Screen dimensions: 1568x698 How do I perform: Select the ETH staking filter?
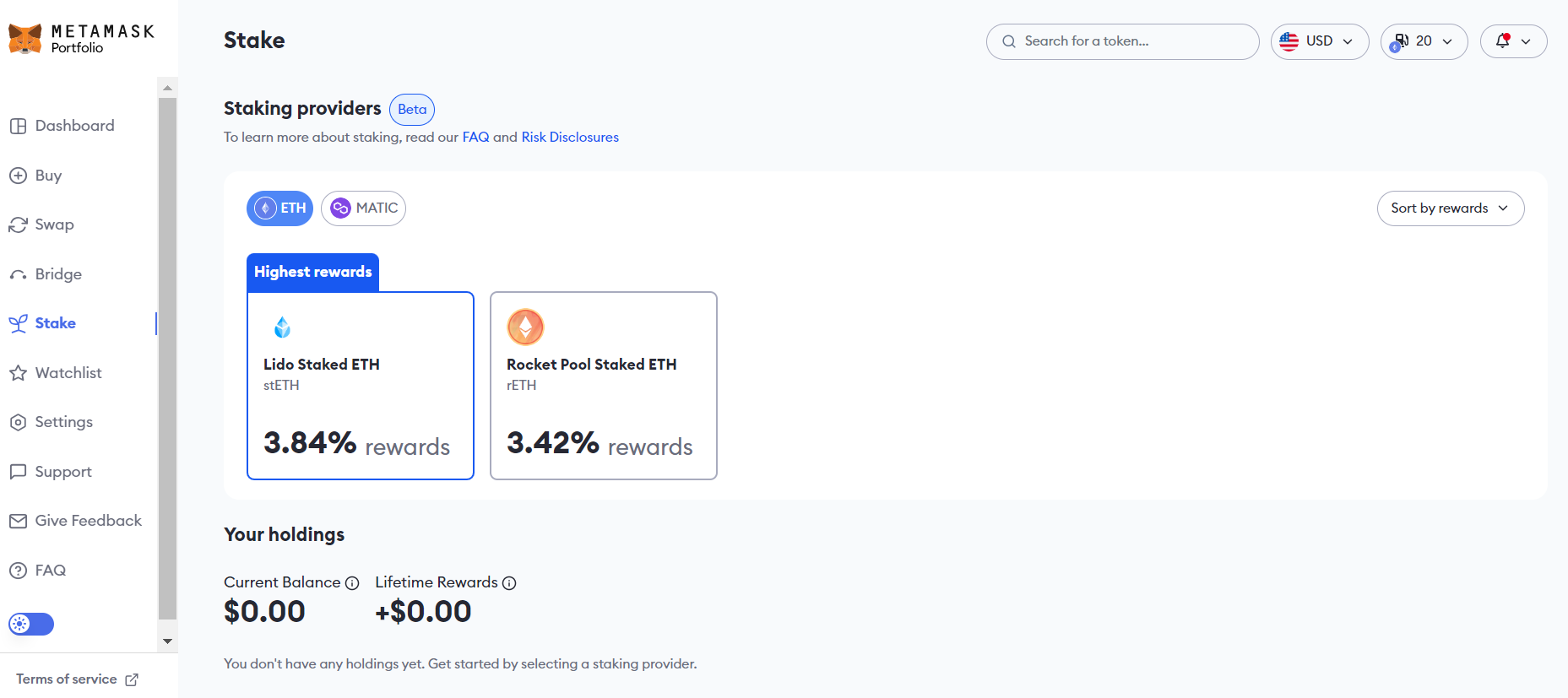(x=279, y=208)
